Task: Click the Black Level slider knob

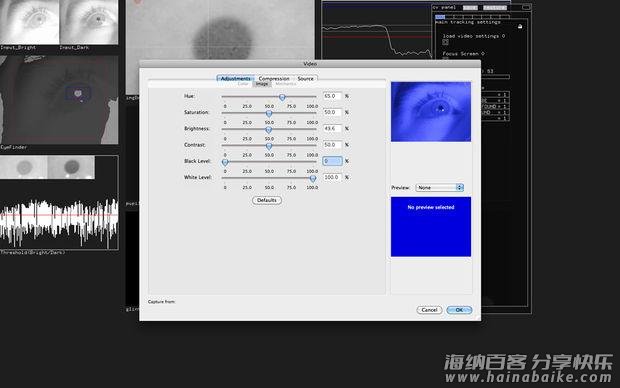Action: tap(225, 162)
